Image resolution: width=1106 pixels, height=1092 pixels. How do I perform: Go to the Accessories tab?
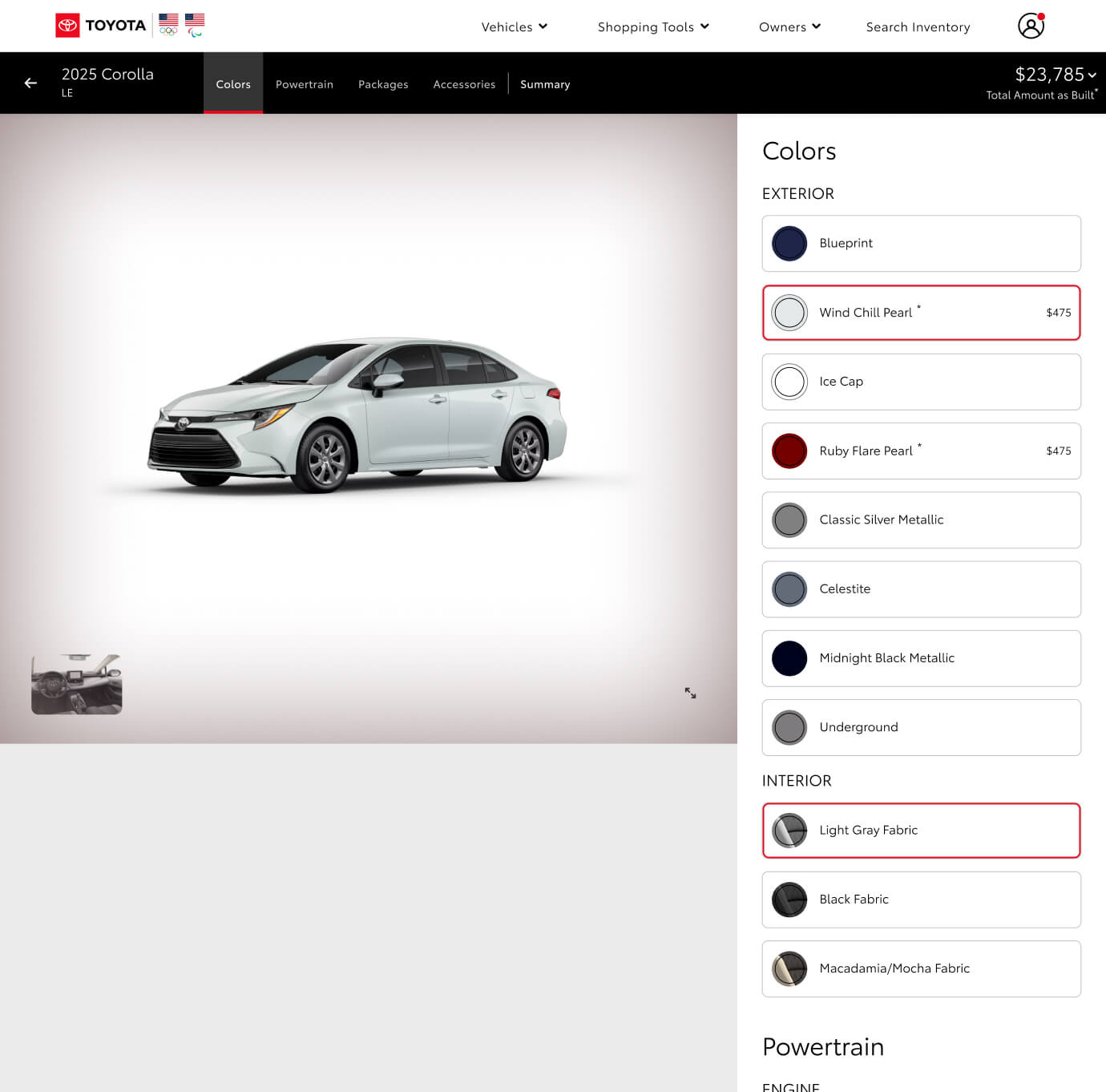pos(464,84)
